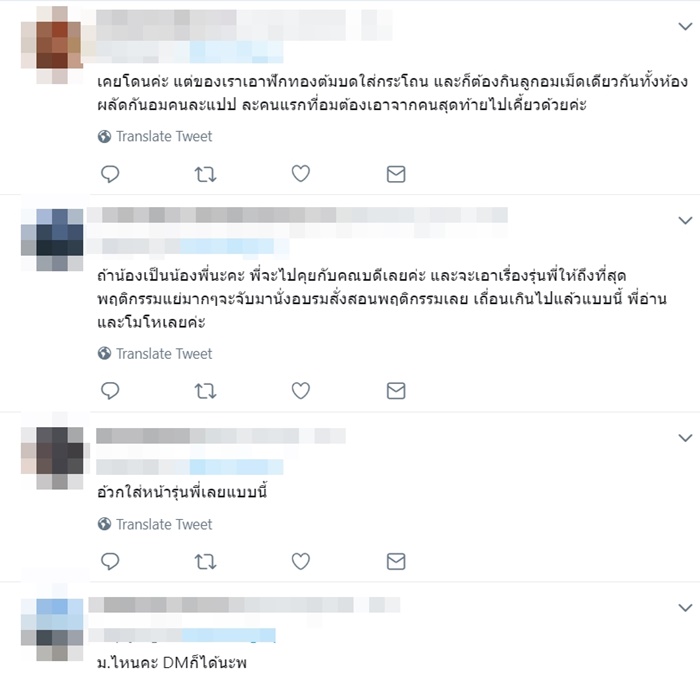Retweet the first tweet

[205, 174]
